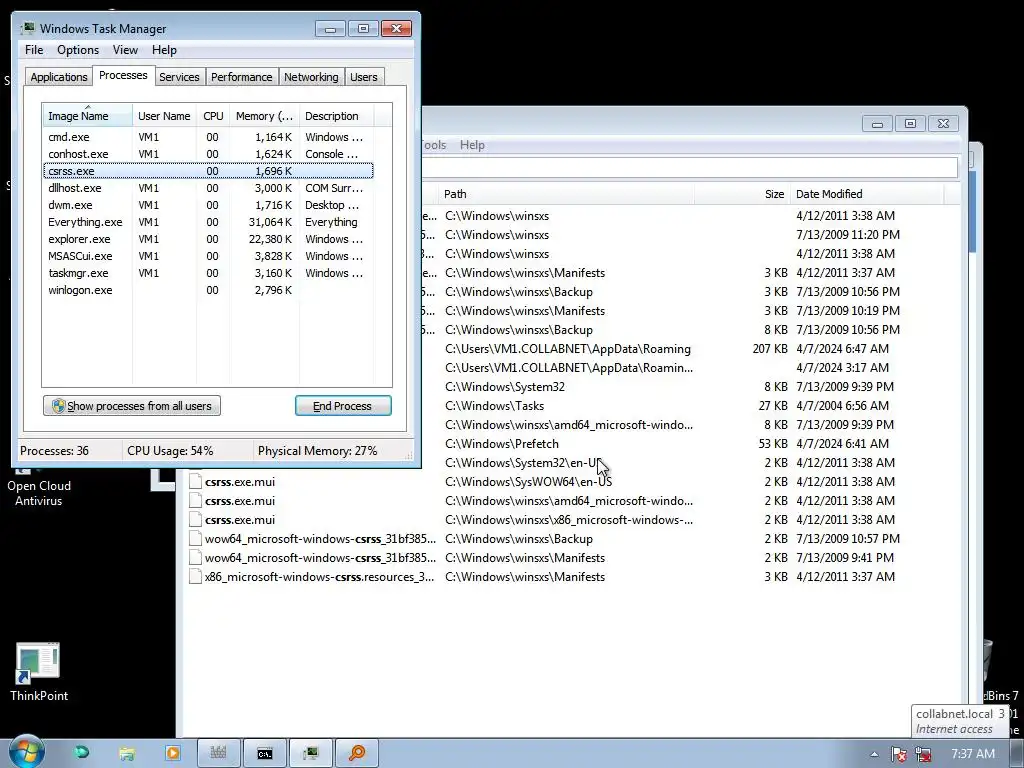This screenshot has height=768, width=1024.
Task: Click the C:\Windows\System32 path with 8 KB size
Action: [x=505, y=387]
